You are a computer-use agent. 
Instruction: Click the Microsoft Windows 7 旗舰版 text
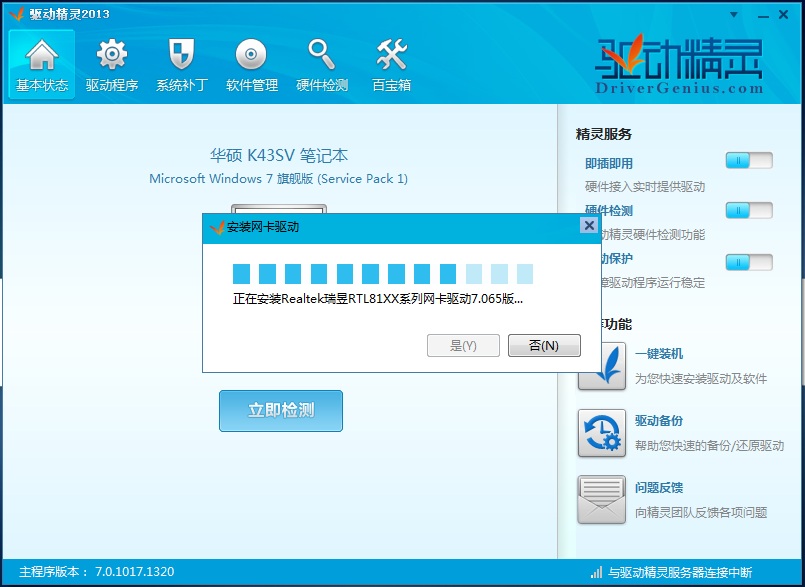(278, 179)
